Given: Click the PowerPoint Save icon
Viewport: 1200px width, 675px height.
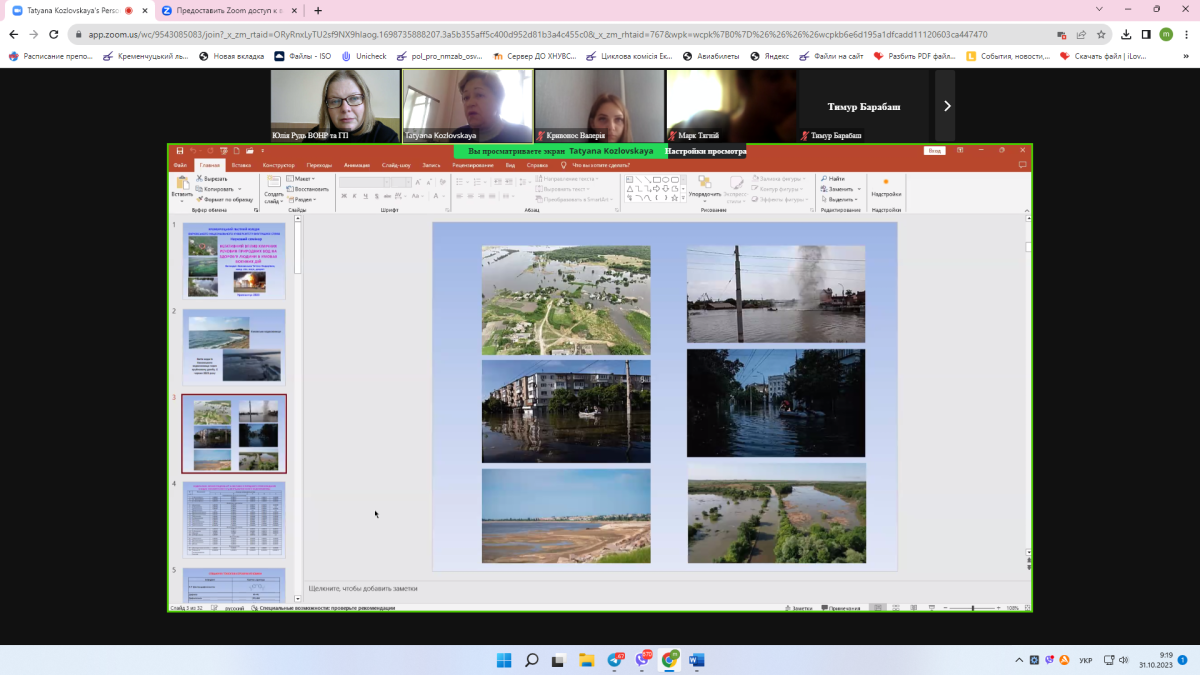Looking at the screenshot, I should click(180, 151).
